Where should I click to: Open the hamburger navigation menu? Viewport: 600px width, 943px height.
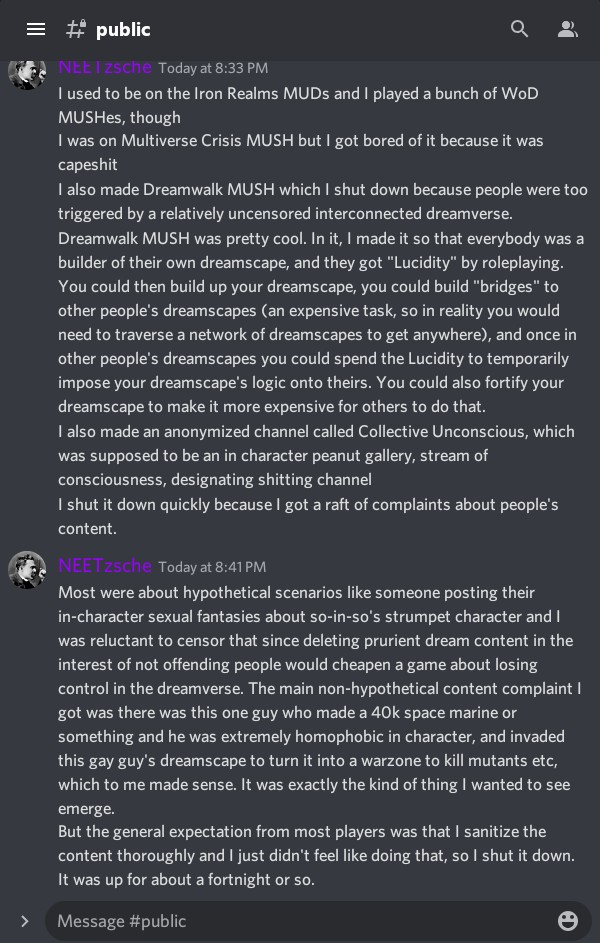coord(36,29)
